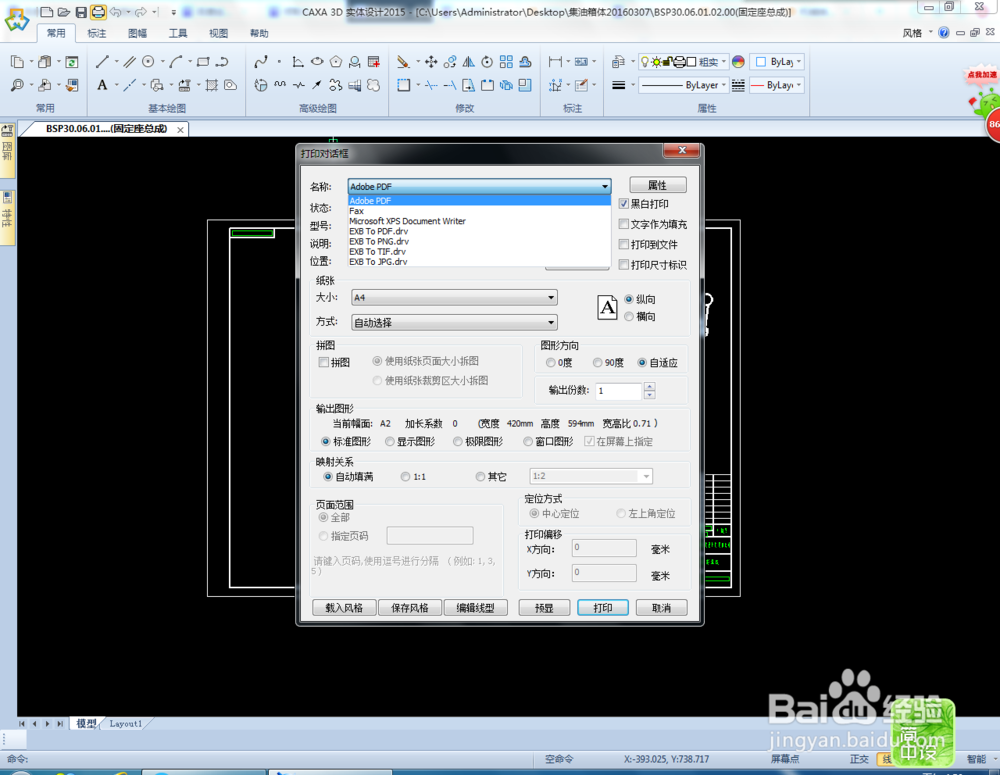Select the 显示图形 radio button
Image resolution: width=1000 pixels, height=775 pixels.
point(390,441)
